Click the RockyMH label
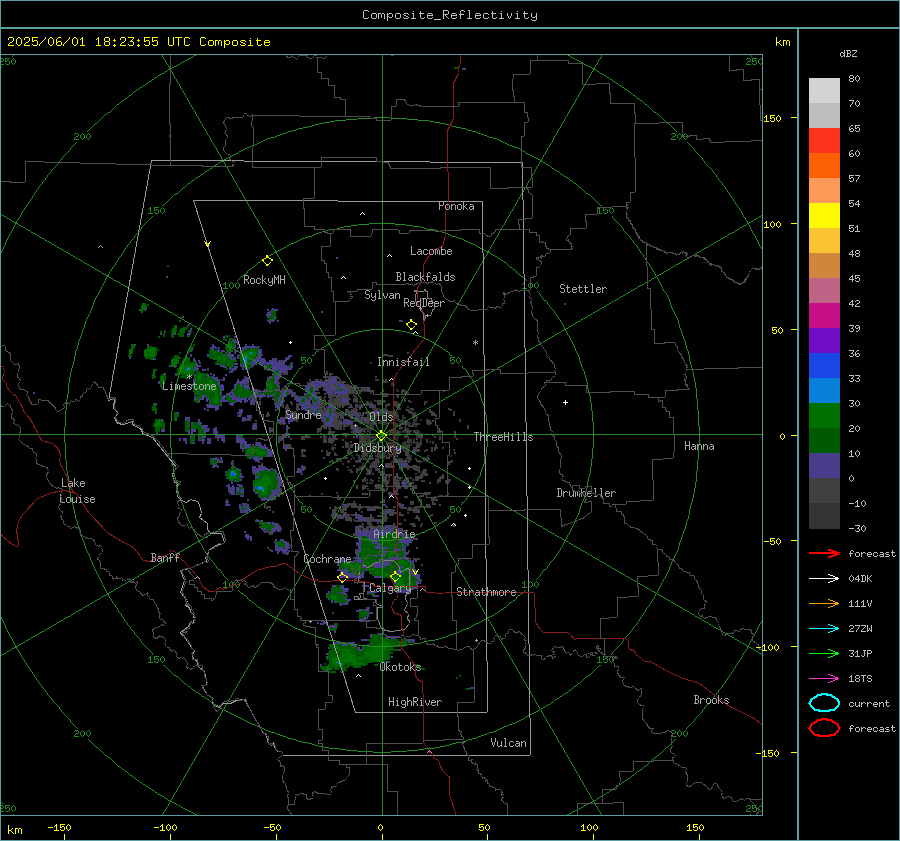The height and width of the screenshot is (841, 900). [264, 280]
